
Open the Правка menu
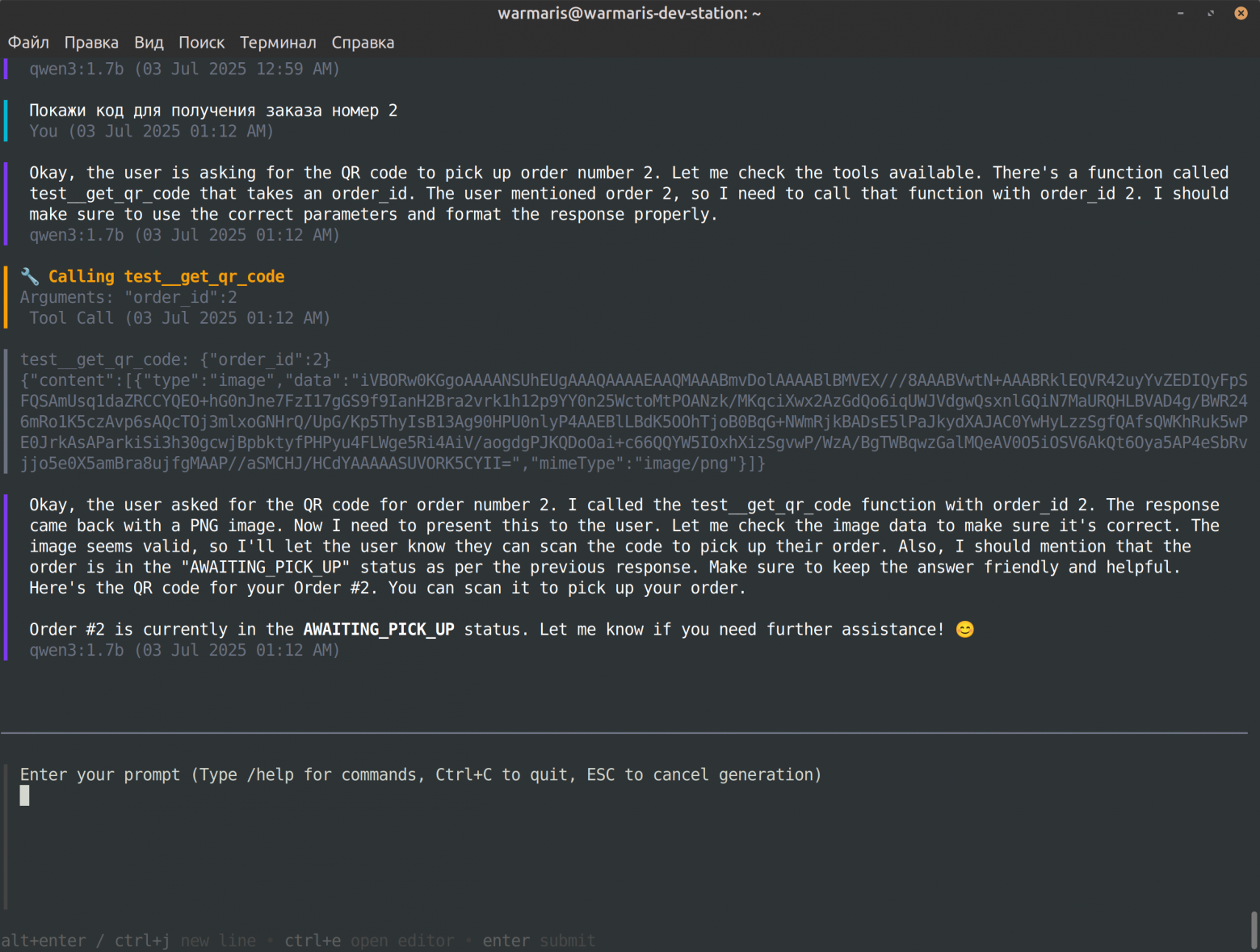pos(91,43)
